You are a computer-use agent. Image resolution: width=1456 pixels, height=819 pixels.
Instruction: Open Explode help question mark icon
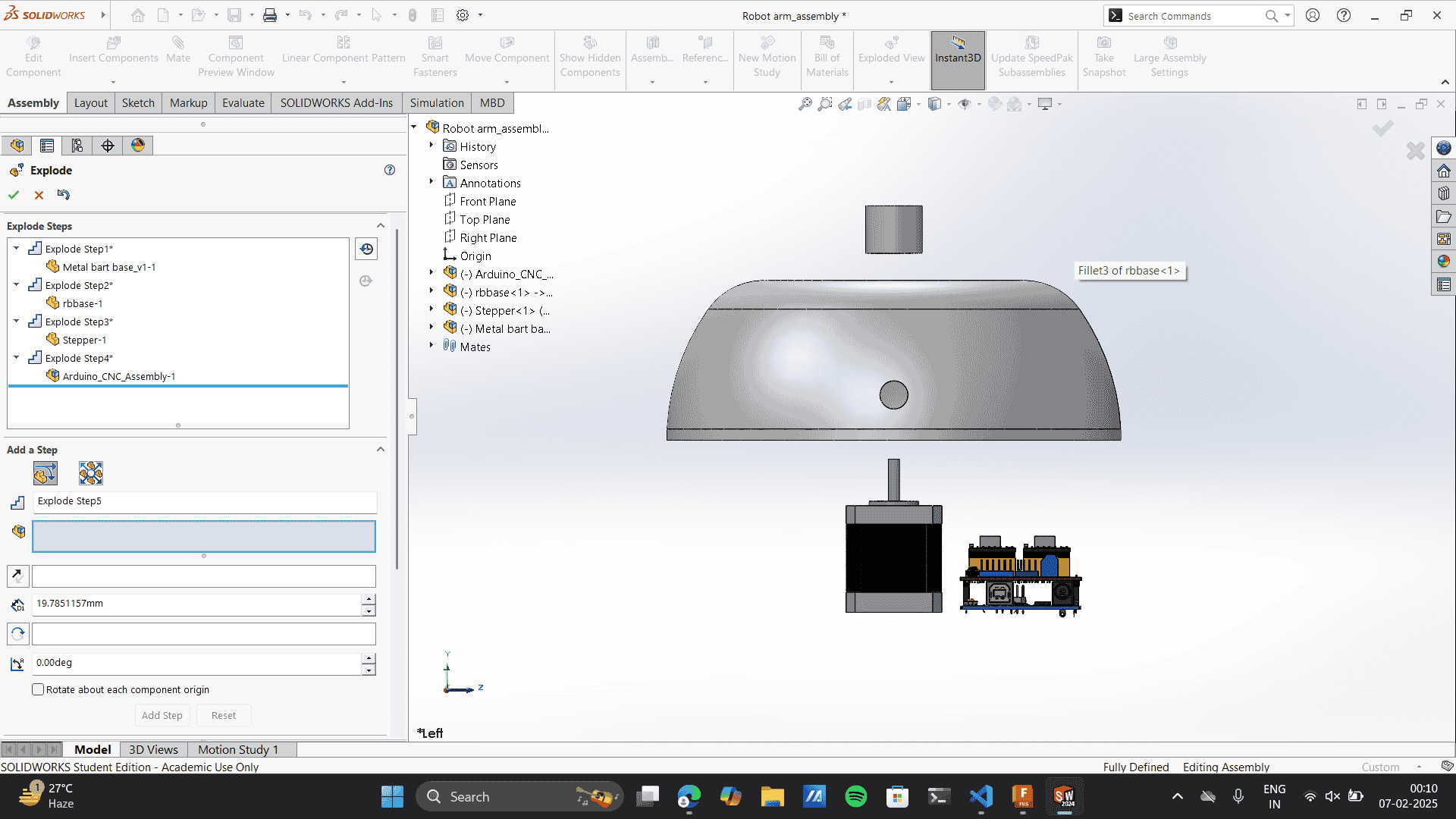pos(390,170)
